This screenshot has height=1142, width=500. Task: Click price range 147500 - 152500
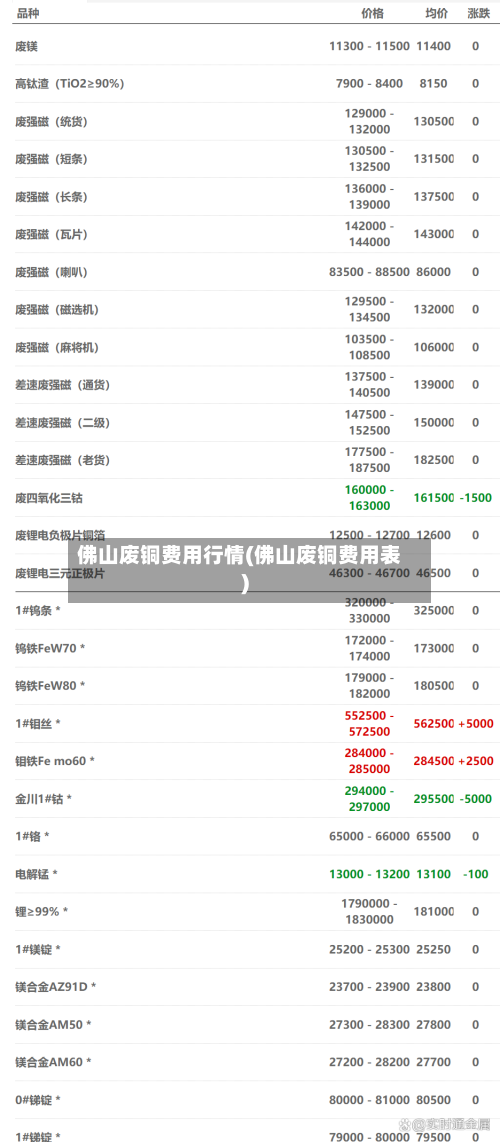[369, 422]
